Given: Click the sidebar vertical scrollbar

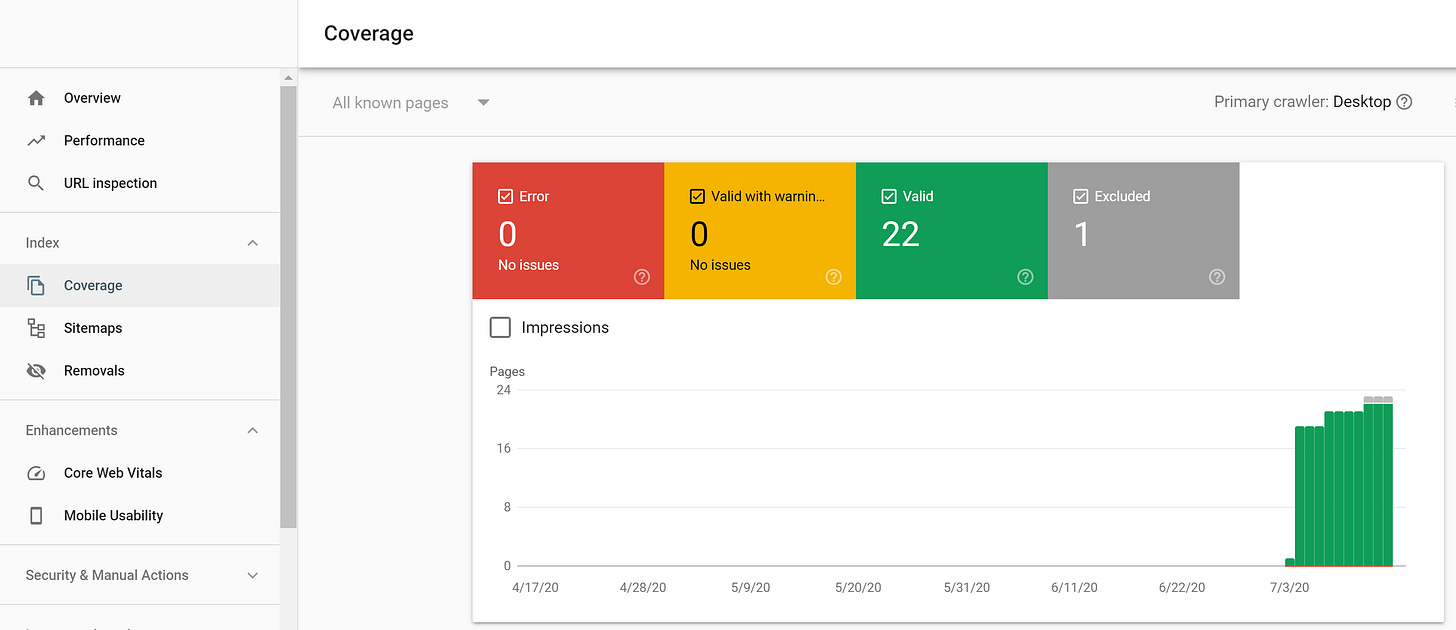Looking at the screenshot, I should (289, 306).
